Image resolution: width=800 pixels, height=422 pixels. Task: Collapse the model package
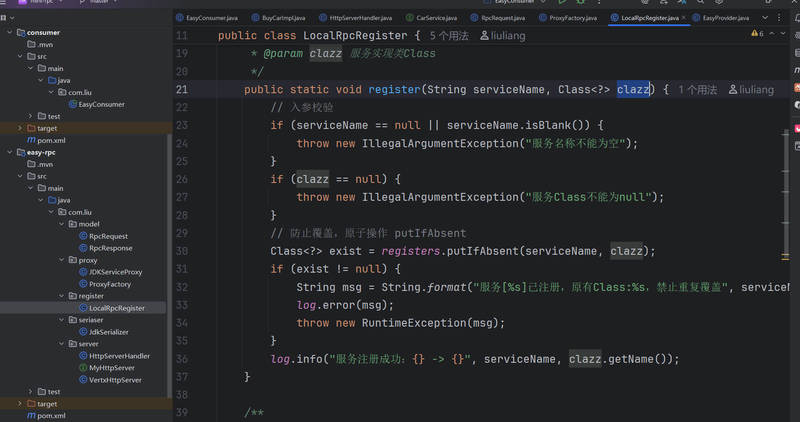tap(62, 224)
